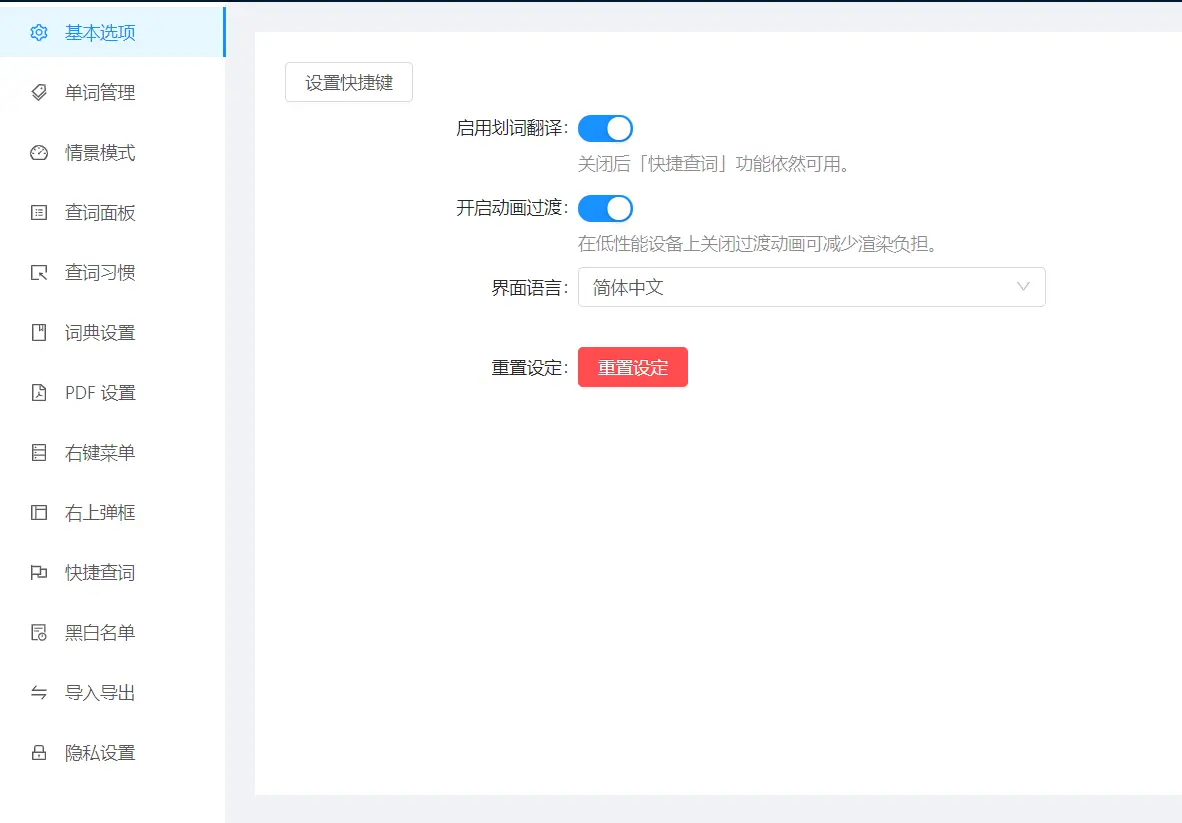Click the panel icon beside 查词面板
The height and width of the screenshot is (823, 1182).
pos(38,213)
